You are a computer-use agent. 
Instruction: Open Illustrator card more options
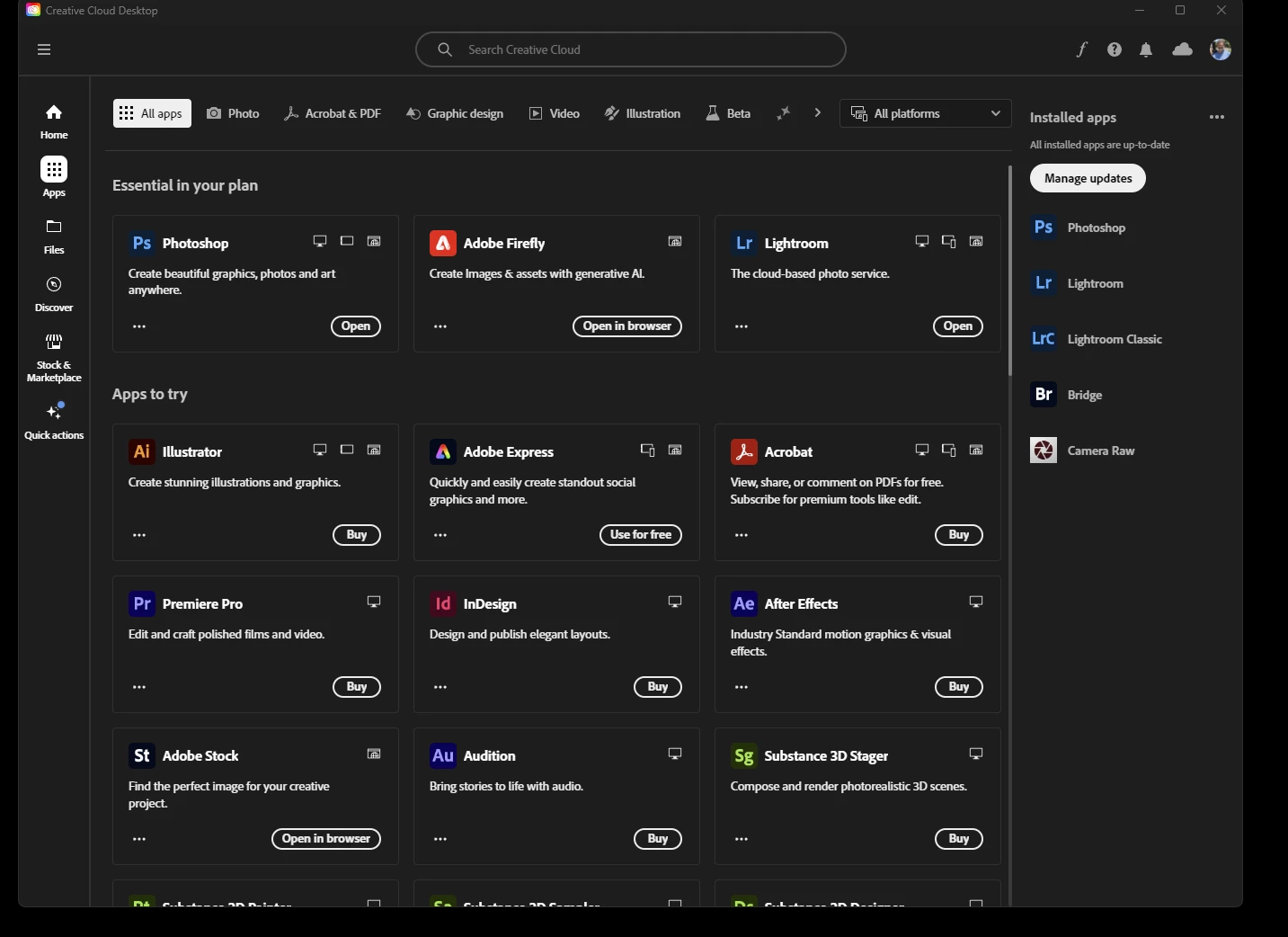coord(139,535)
